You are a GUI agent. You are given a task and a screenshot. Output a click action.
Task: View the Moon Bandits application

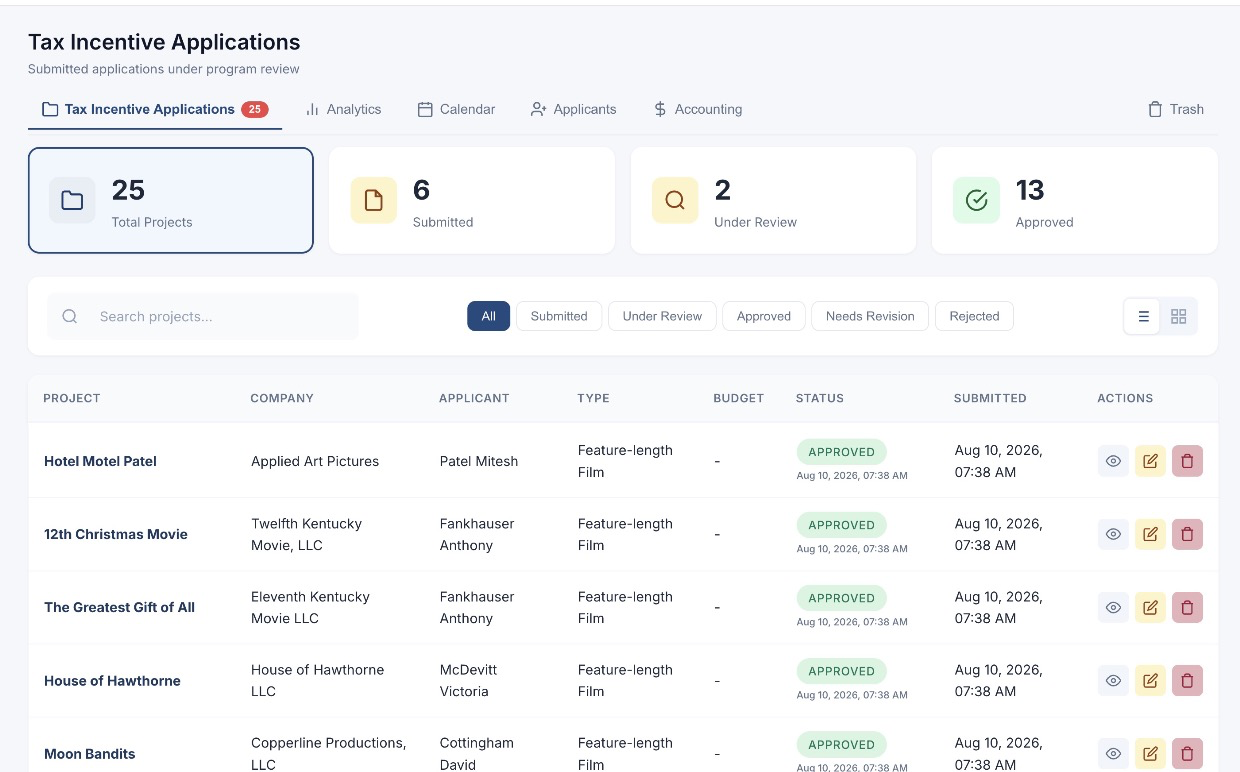[x=1113, y=753]
